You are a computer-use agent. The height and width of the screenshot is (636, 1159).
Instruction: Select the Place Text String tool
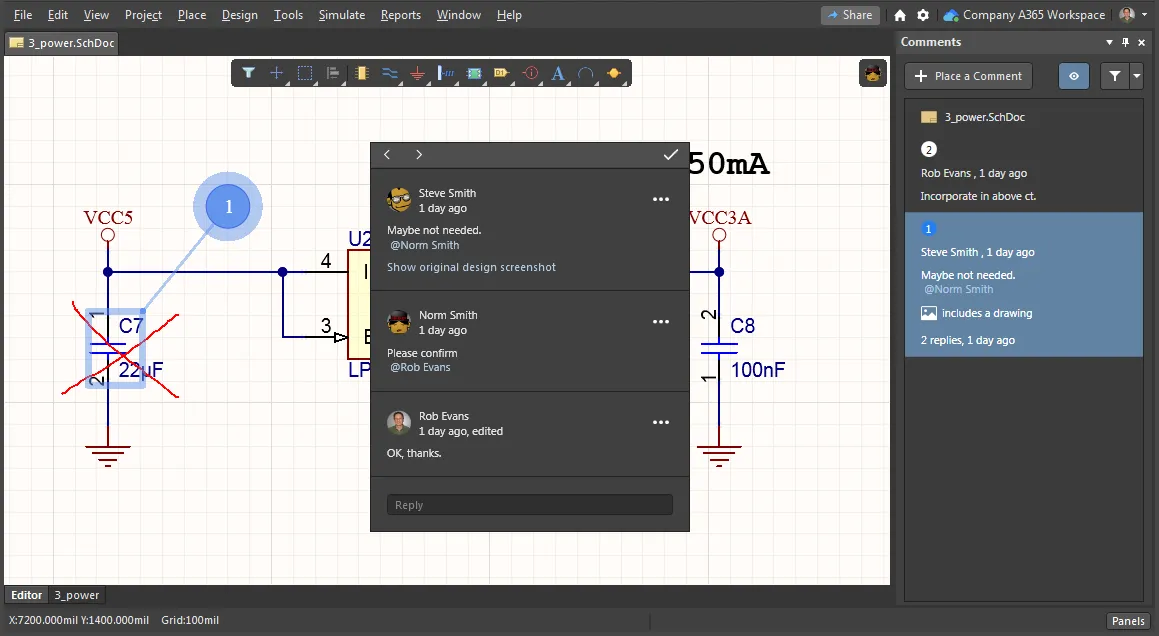click(x=558, y=73)
